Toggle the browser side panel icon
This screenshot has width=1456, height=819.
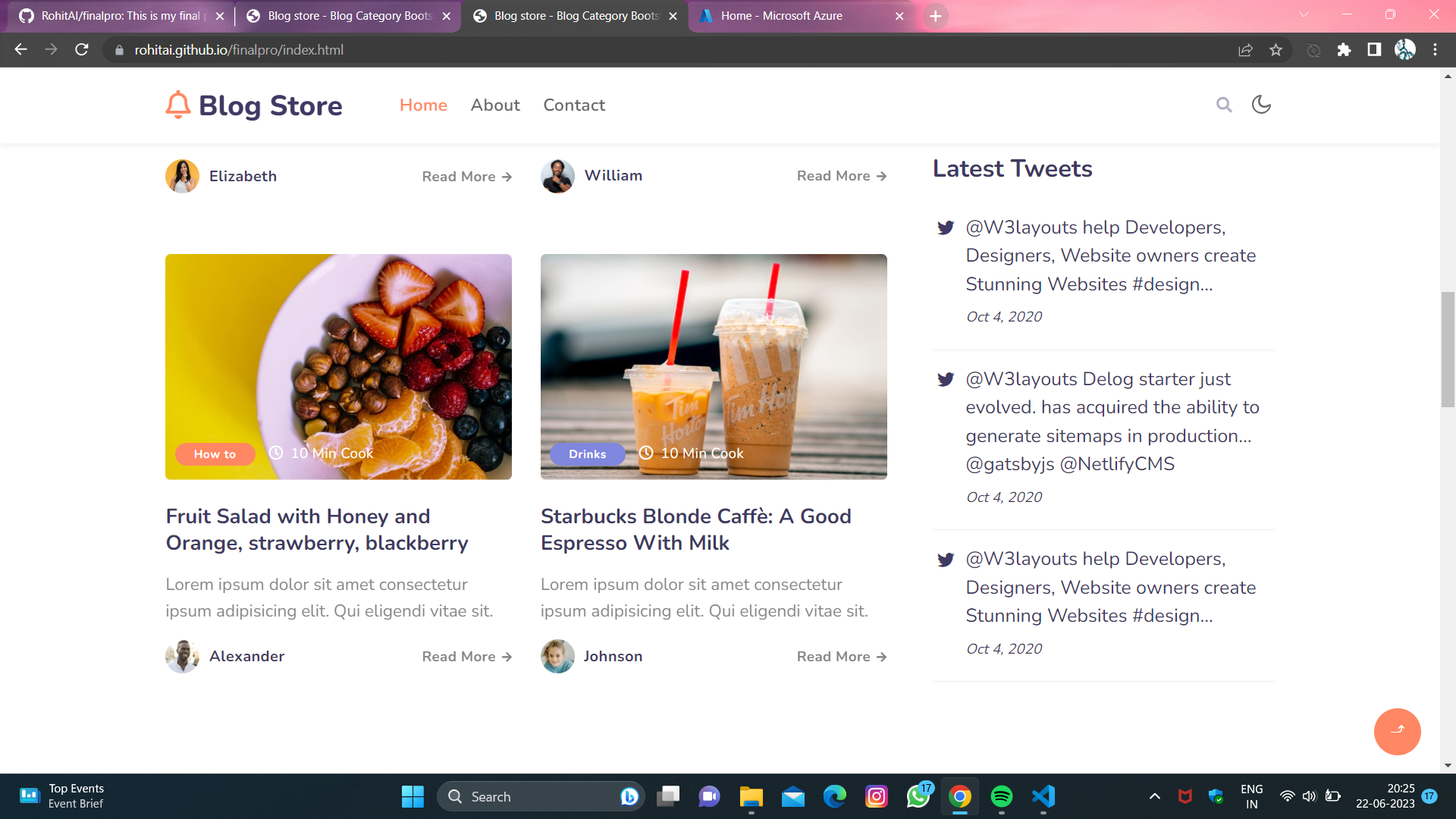[1373, 50]
